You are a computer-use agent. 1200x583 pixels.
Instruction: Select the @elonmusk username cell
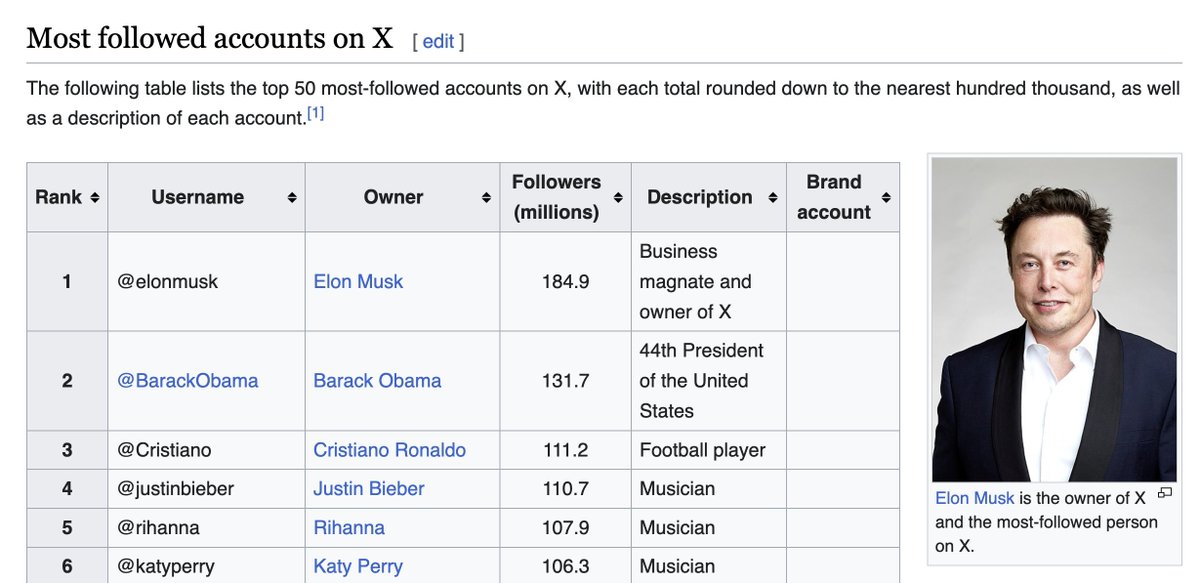[x=206, y=282]
